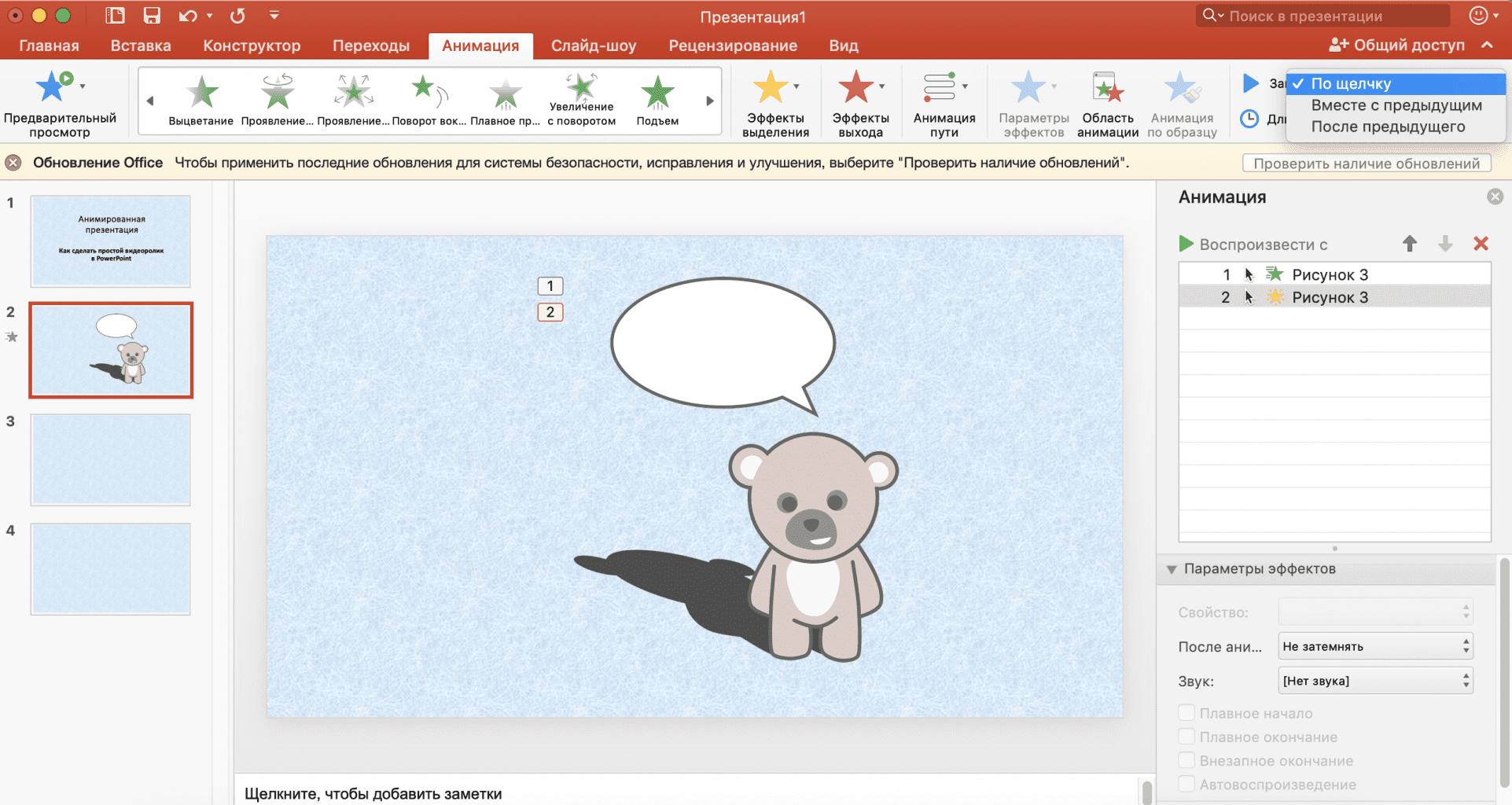The width and height of the screenshot is (1512, 805).
Task: Click search field Поиск в презентации
Action: [x=1323, y=16]
